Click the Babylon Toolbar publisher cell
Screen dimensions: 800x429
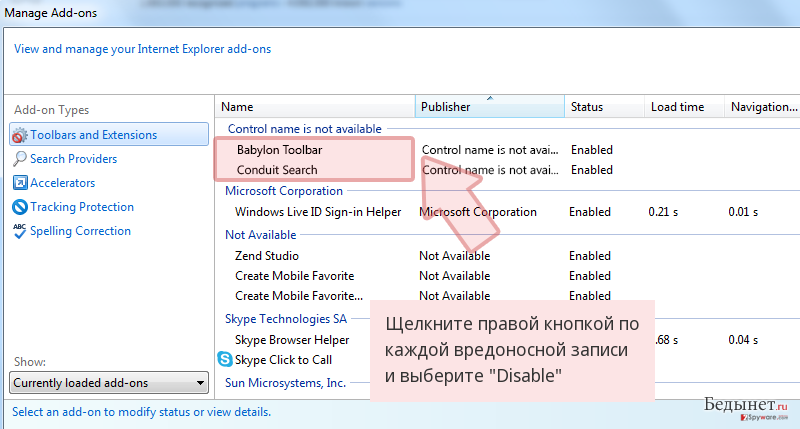coord(490,150)
